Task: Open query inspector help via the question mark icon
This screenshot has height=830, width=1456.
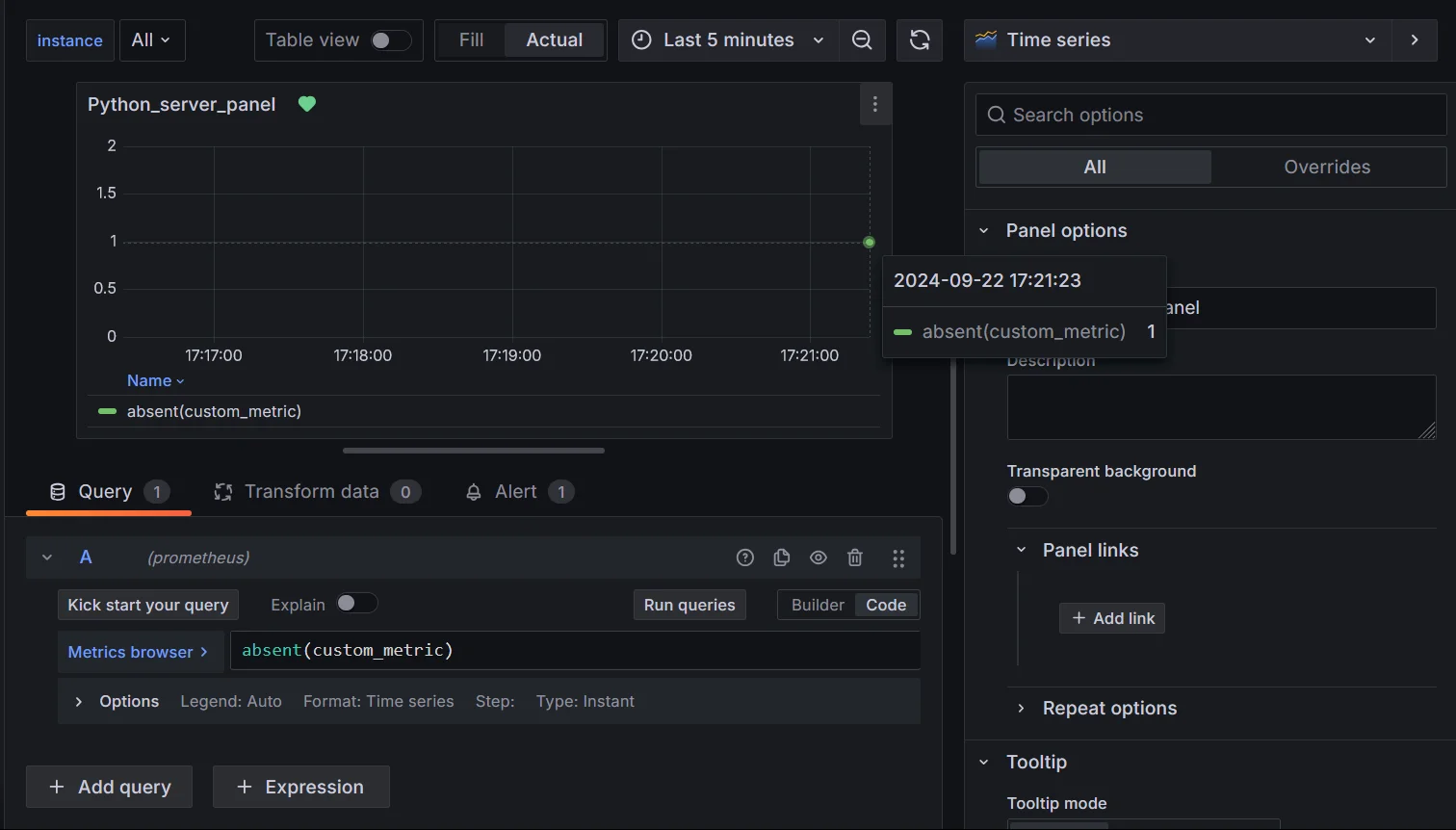Action: (744, 558)
